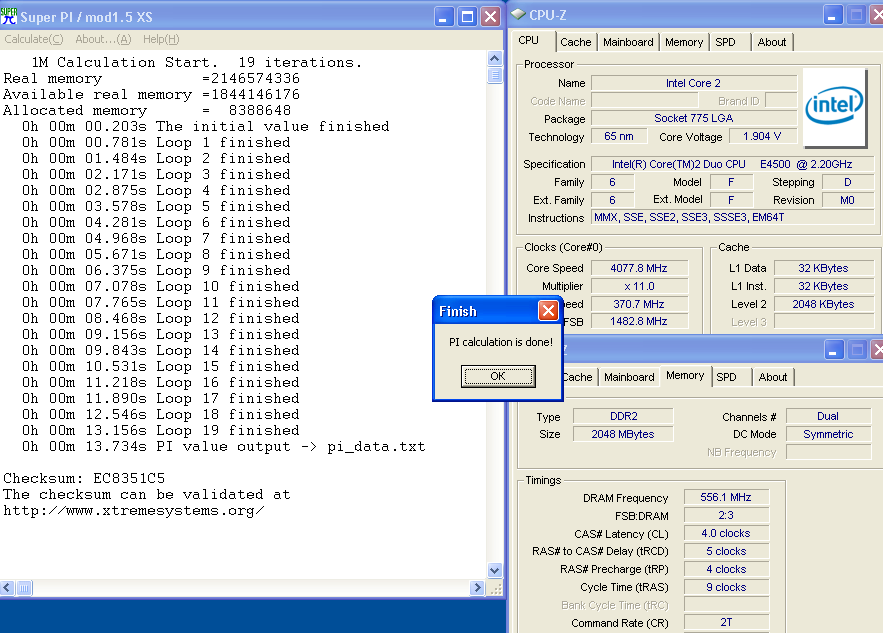This screenshot has height=633, width=883.
Task: Click the vertical scrollbar thumb in Super PI
Action: 494,75
